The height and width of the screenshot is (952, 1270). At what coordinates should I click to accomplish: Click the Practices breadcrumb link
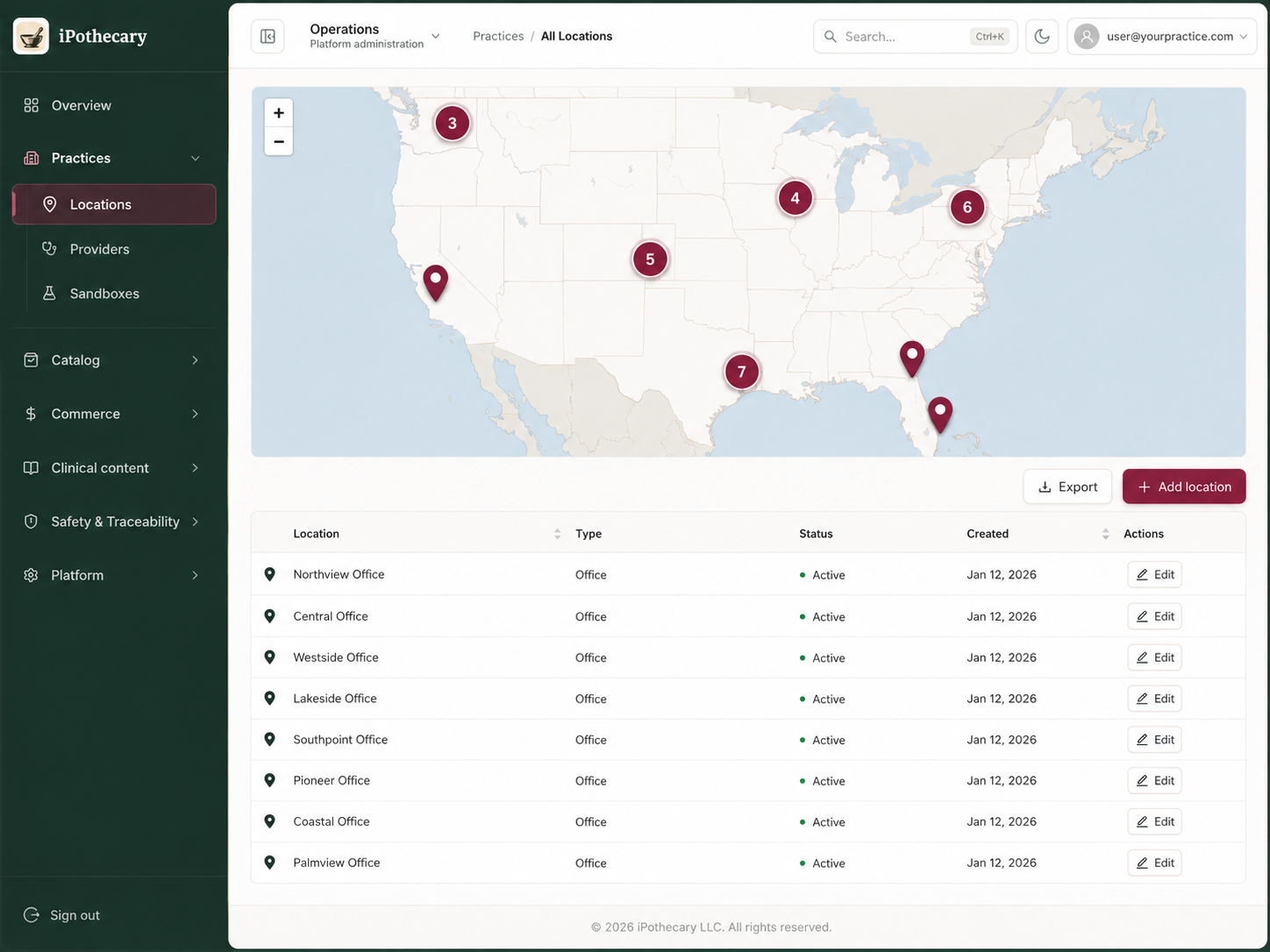(498, 36)
